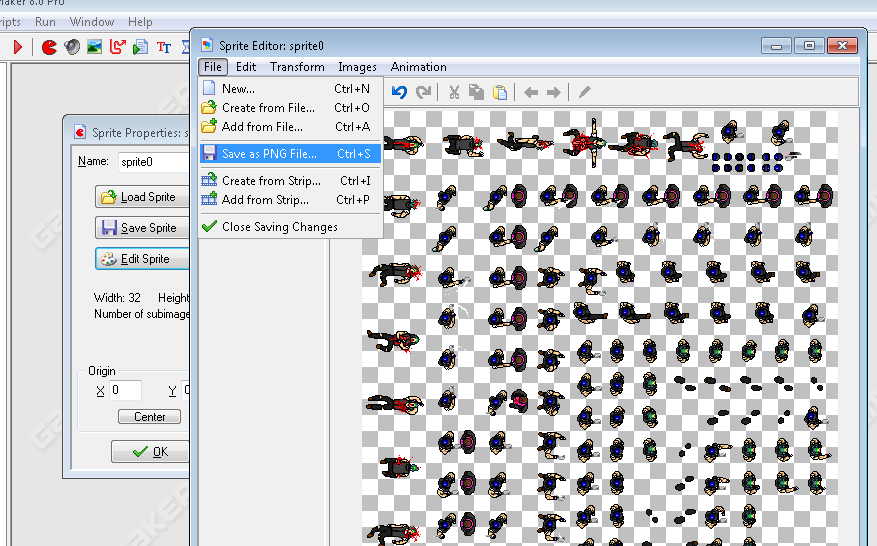Click the Edit Sprite button

point(142,259)
